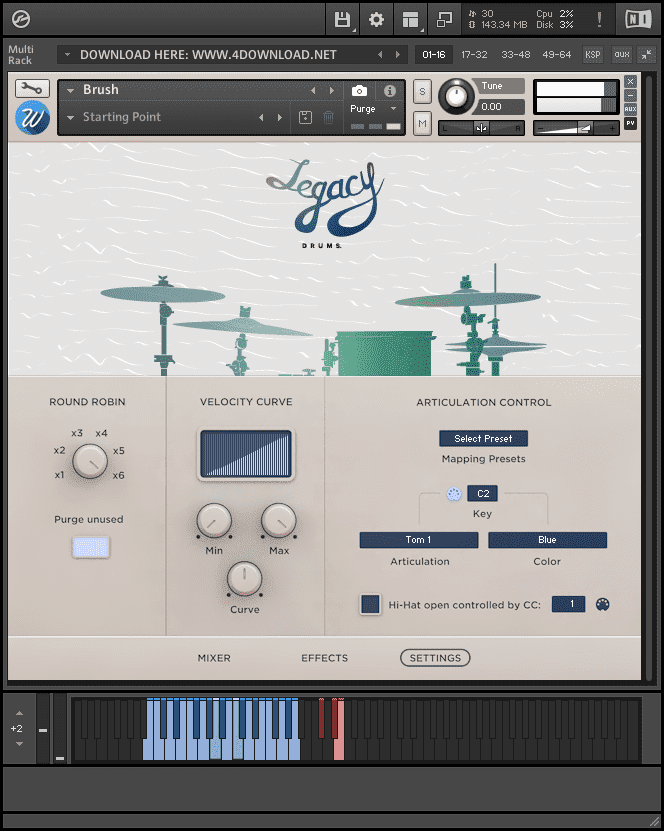The width and height of the screenshot is (664, 831).
Task: Click the Tune knob
Action: [456, 96]
